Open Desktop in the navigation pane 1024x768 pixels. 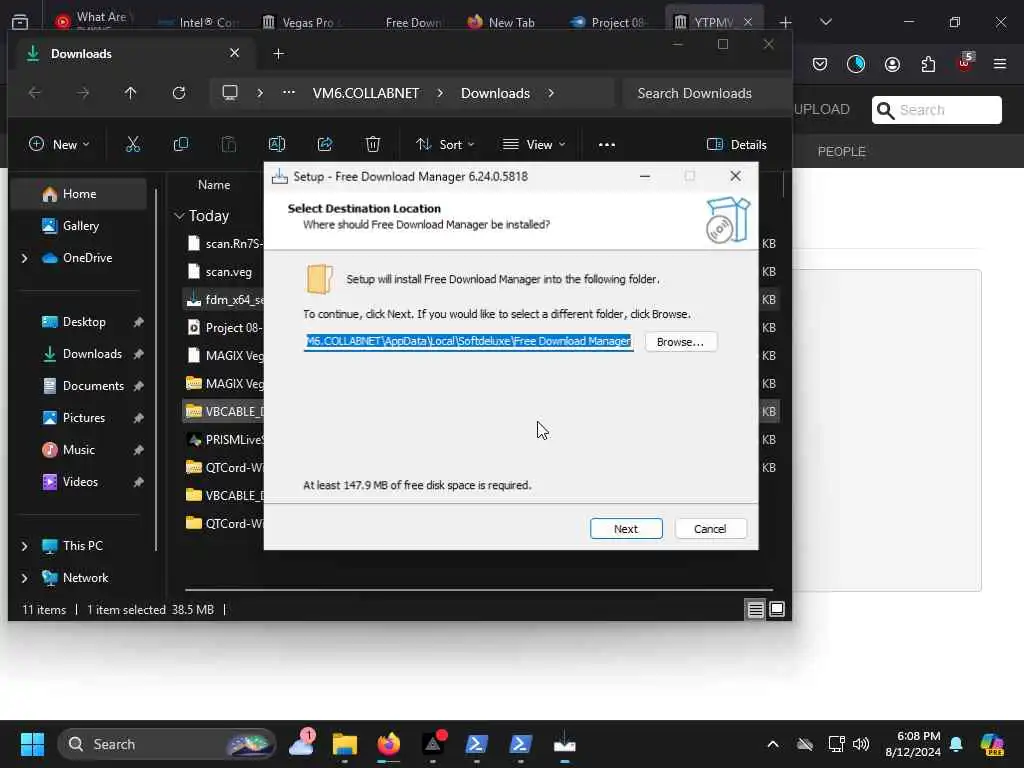pyautogui.click(x=83, y=322)
